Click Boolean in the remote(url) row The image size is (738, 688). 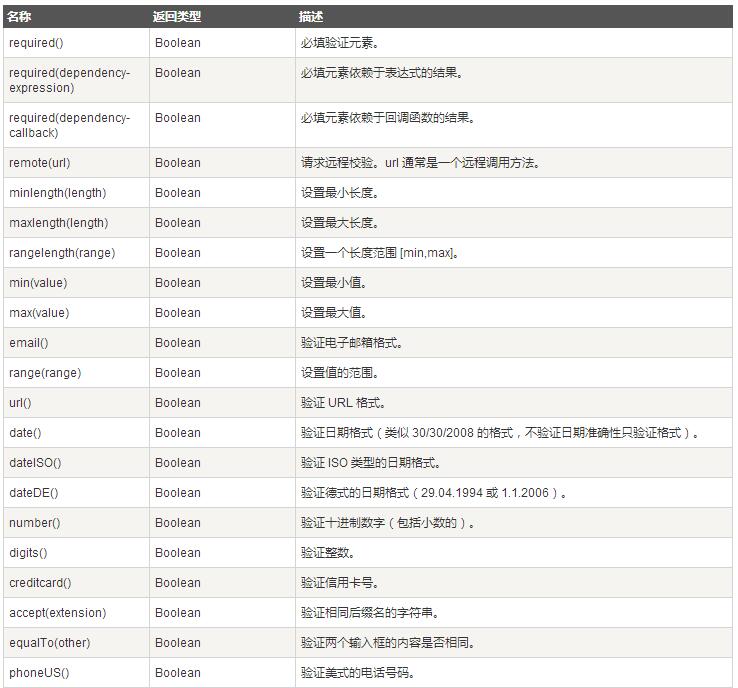coord(178,163)
